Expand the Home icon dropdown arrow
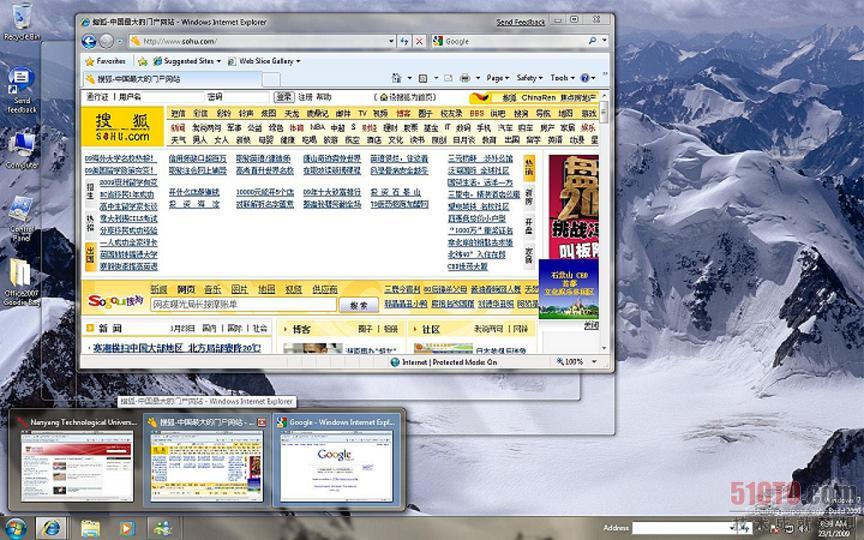The width and height of the screenshot is (864, 540). pos(409,78)
